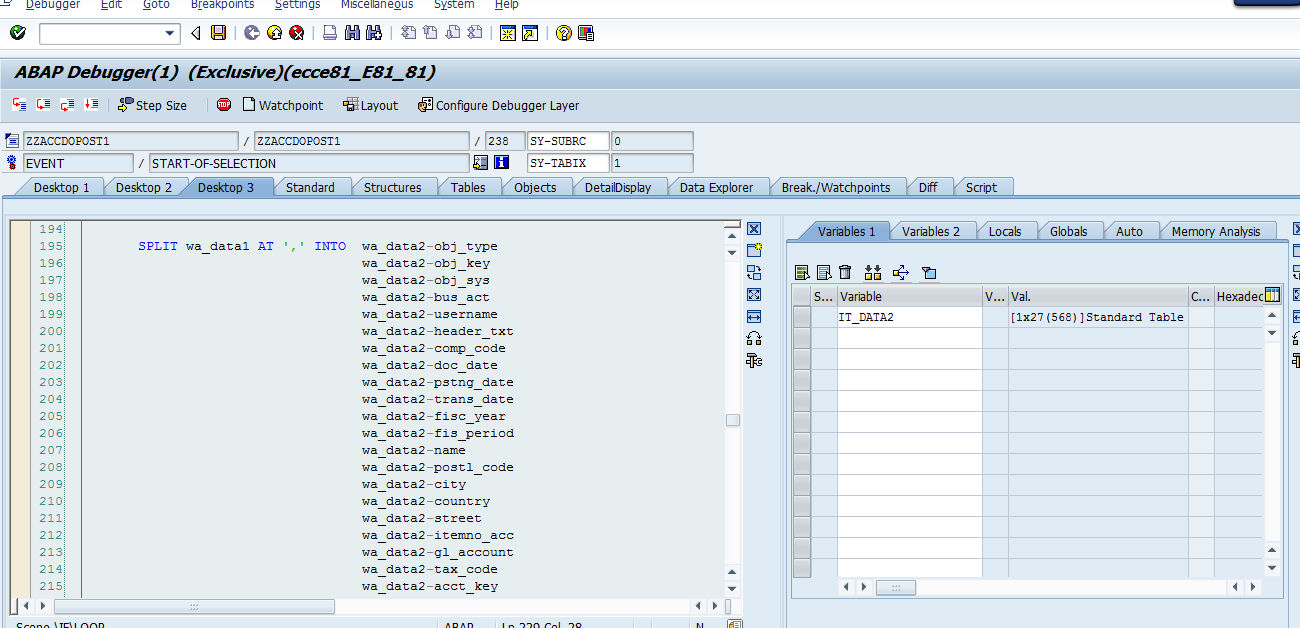Switch to the Variables 2 tab
The height and width of the screenshot is (628, 1300).
(931, 231)
